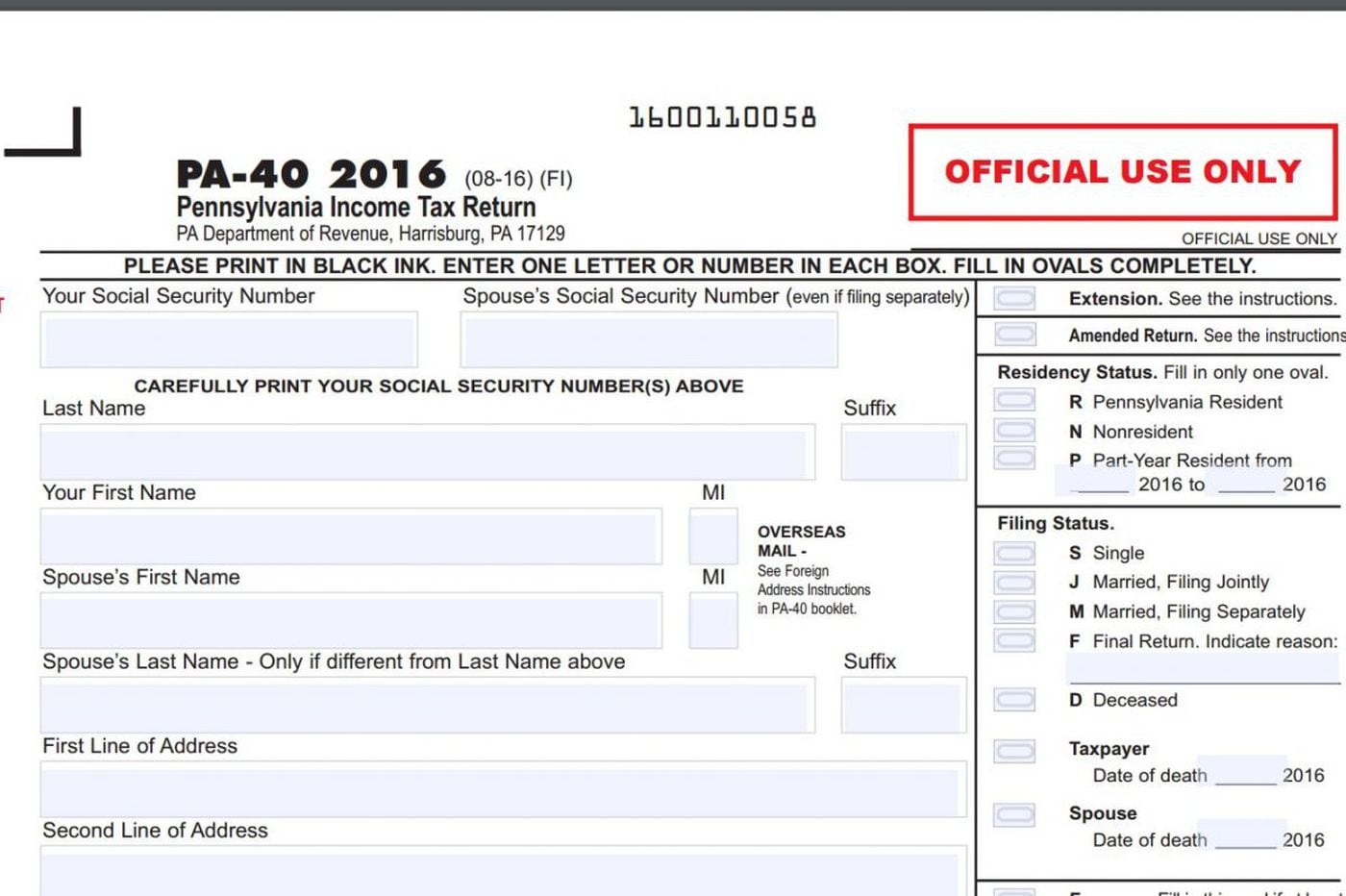The height and width of the screenshot is (896, 1346).
Task: Fill in the Deceased oval
Action: click(1014, 700)
